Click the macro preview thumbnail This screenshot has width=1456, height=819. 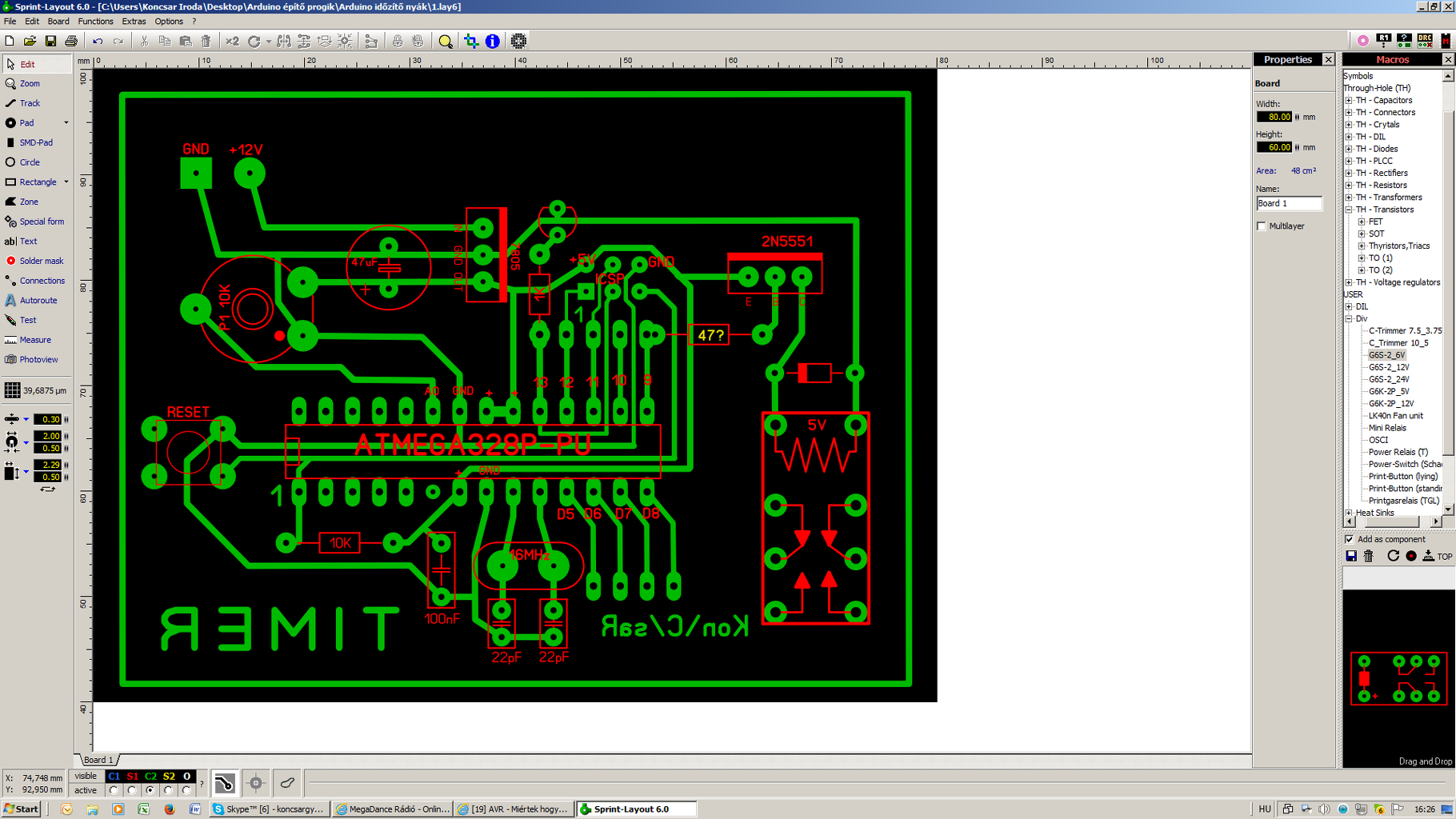(x=1398, y=678)
